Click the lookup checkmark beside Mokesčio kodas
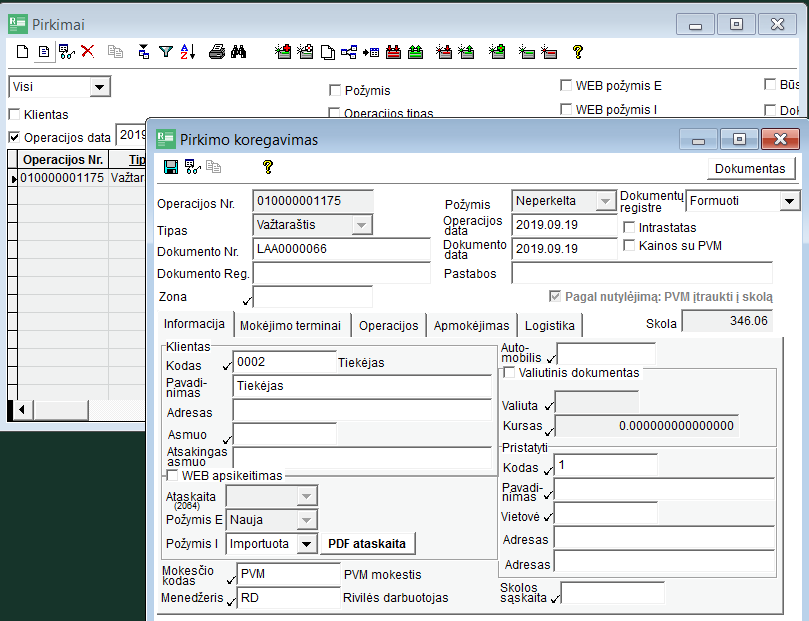Image resolution: width=809 pixels, height=621 pixels. tap(232, 580)
